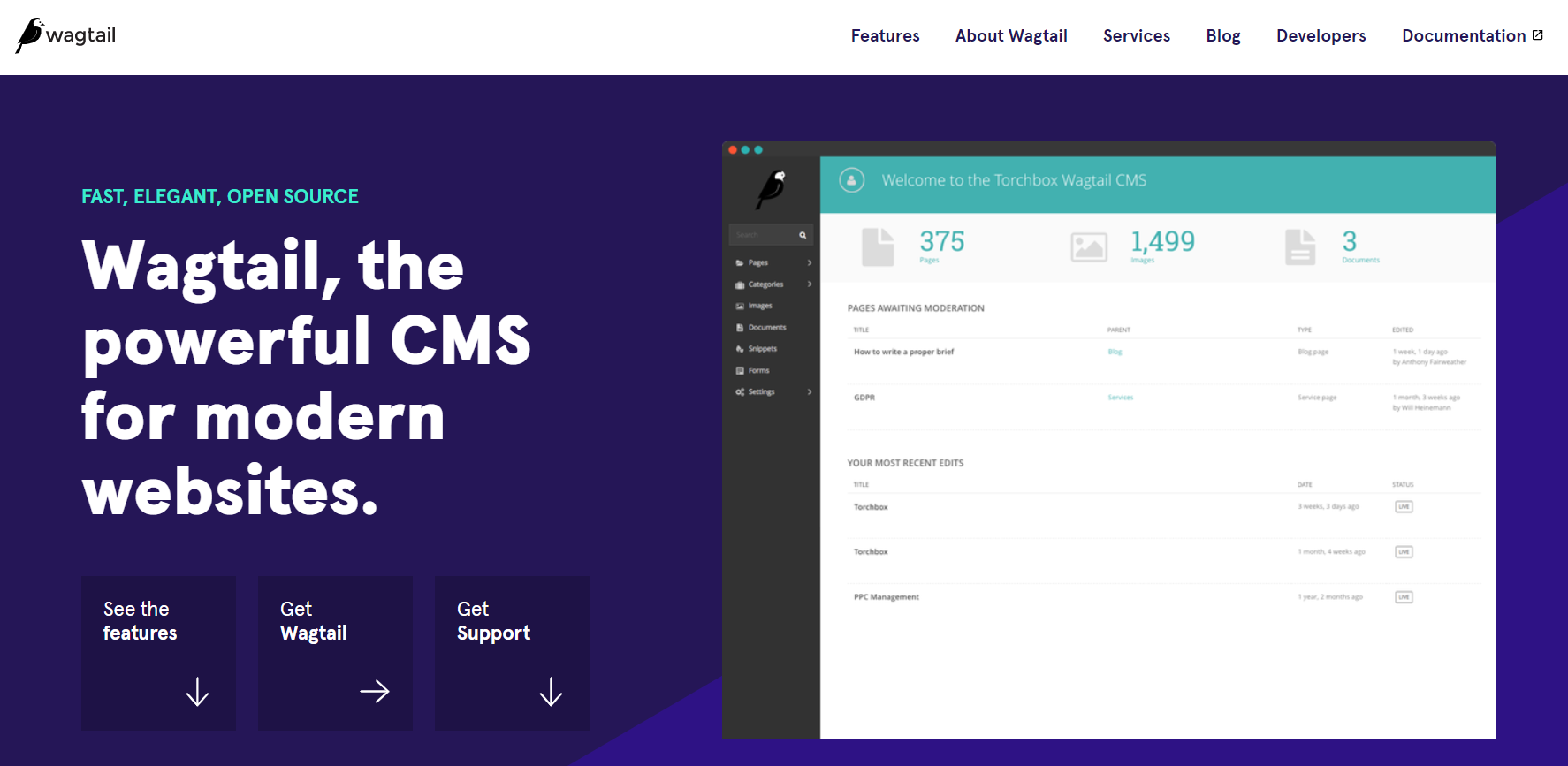
Task: Open the Developers nav link
Action: (x=1321, y=36)
